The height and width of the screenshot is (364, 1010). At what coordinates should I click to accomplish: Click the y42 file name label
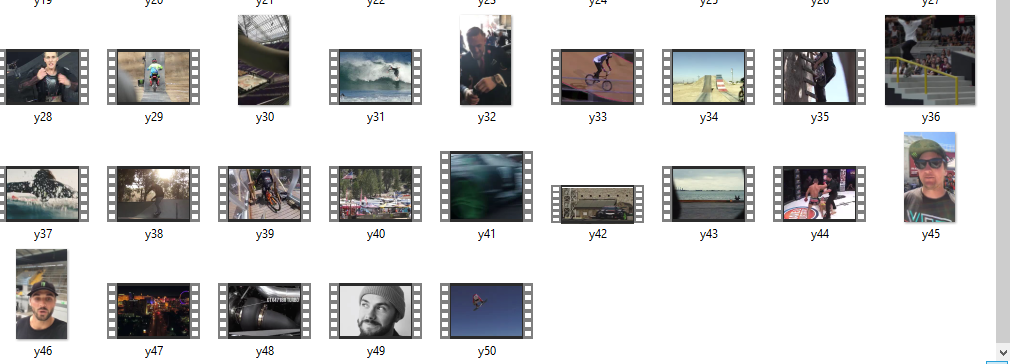(597, 235)
